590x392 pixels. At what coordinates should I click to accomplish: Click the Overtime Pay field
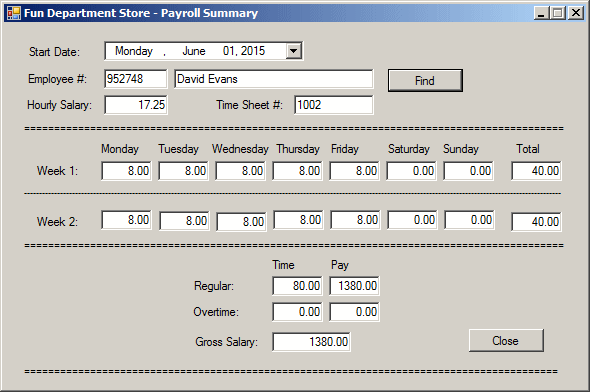coord(354,312)
